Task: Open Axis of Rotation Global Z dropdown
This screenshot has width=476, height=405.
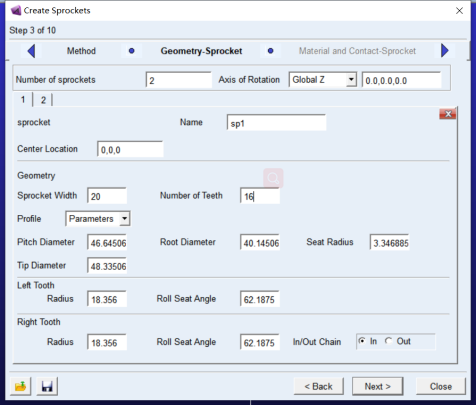Action: [x=351, y=80]
